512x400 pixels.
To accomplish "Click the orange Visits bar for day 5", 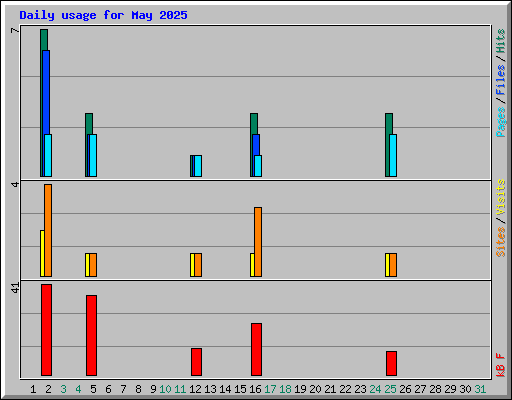I will tap(93, 265).
